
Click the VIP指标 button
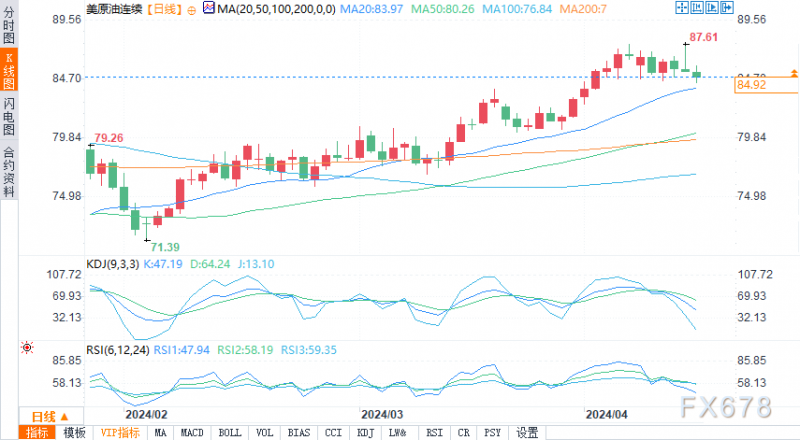click(120, 433)
